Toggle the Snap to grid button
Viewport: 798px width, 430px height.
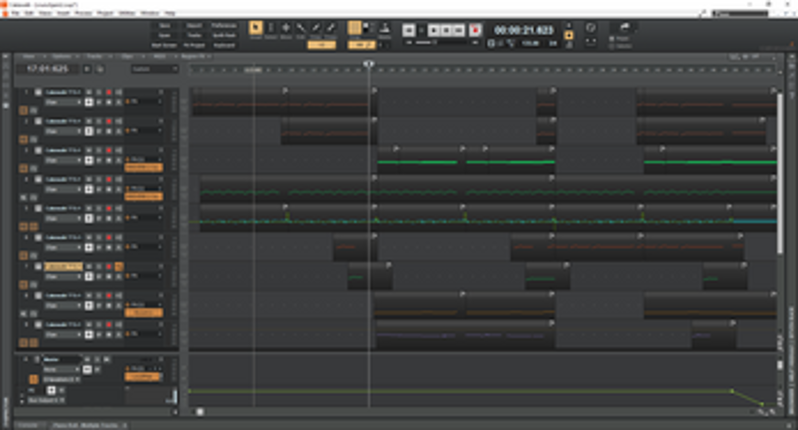(354, 28)
